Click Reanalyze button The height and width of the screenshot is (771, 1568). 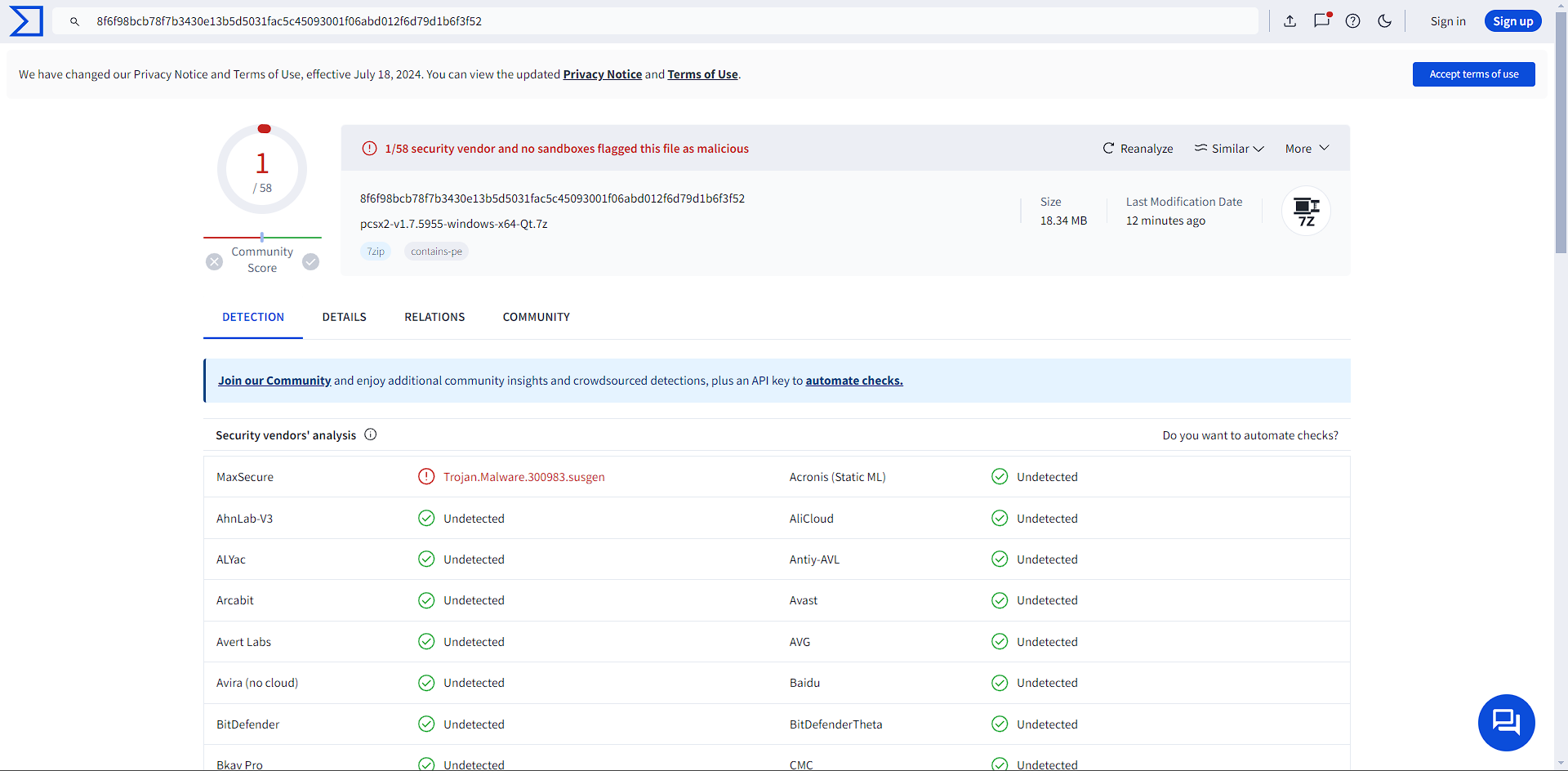(1138, 149)
